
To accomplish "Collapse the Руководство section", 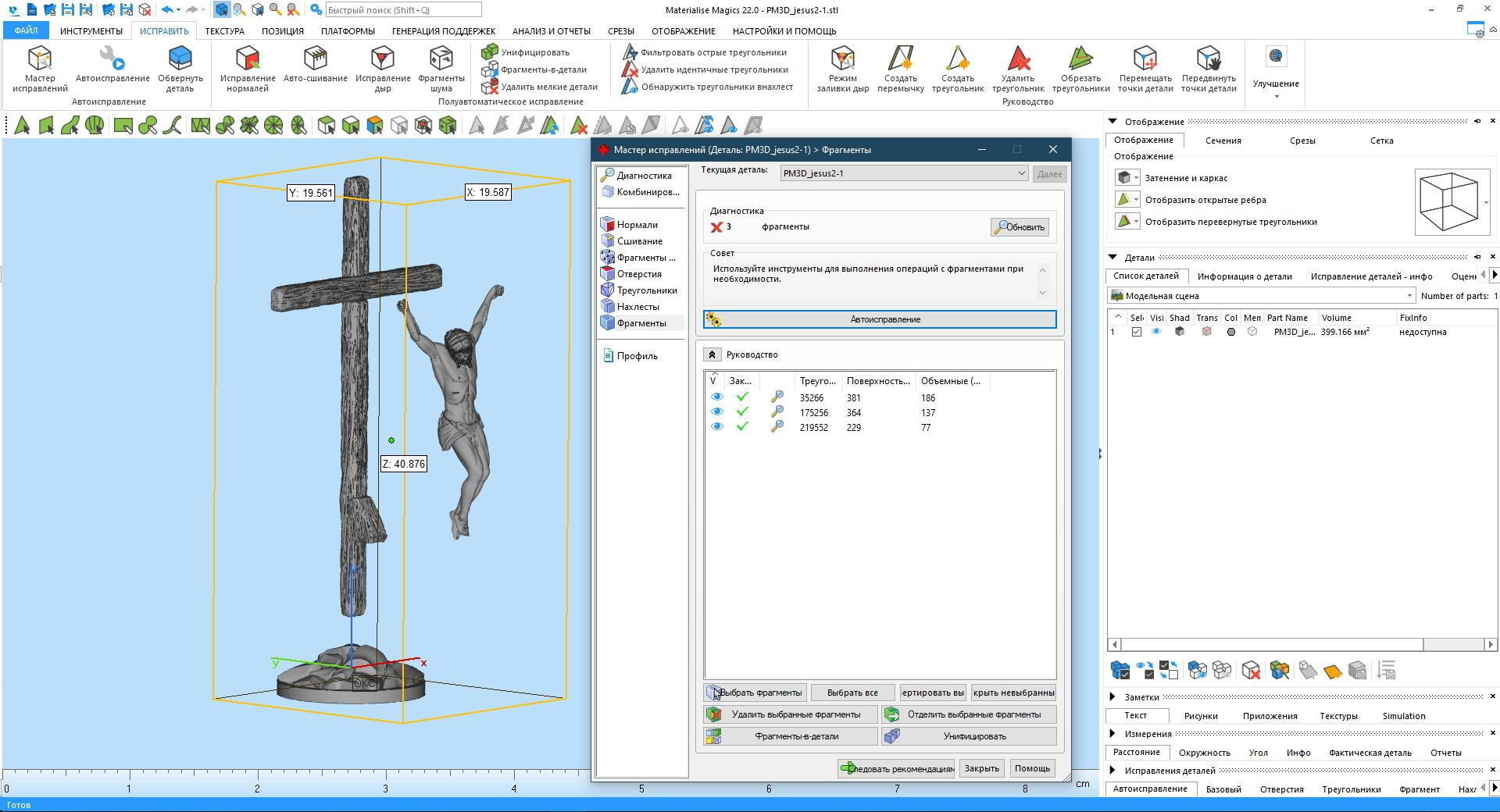I will click(712, 354).
